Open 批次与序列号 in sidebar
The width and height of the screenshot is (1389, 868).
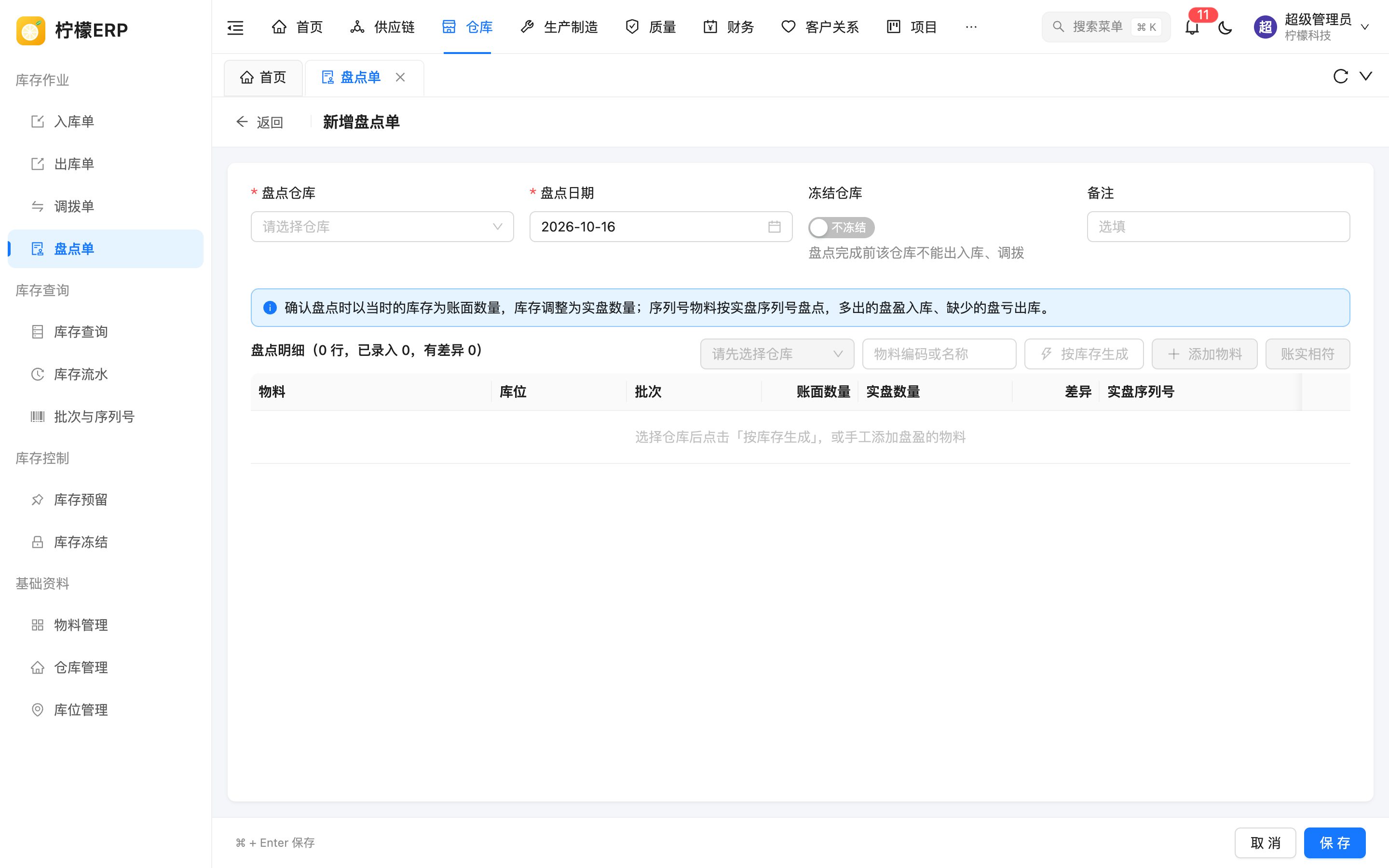tap(106, 417)
